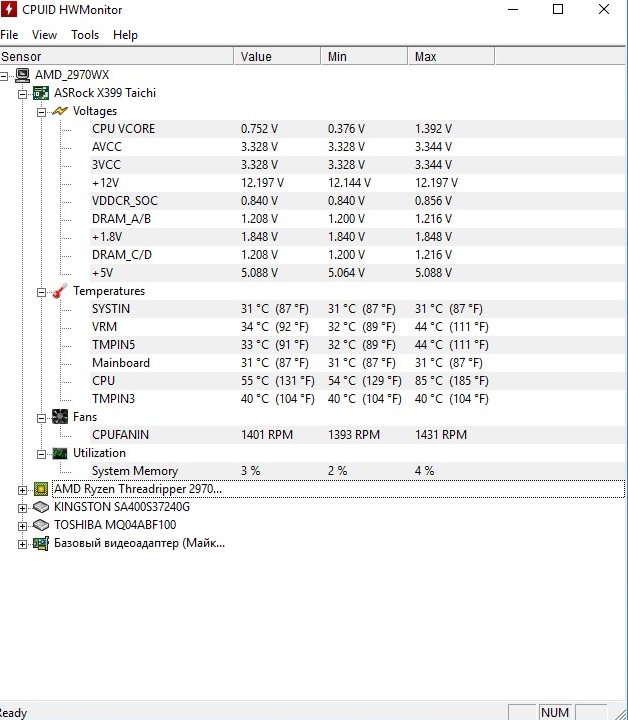Collapse the ASRock X399 Taichi node
Viewport: 628px width, 720px height.
[22, 94]
